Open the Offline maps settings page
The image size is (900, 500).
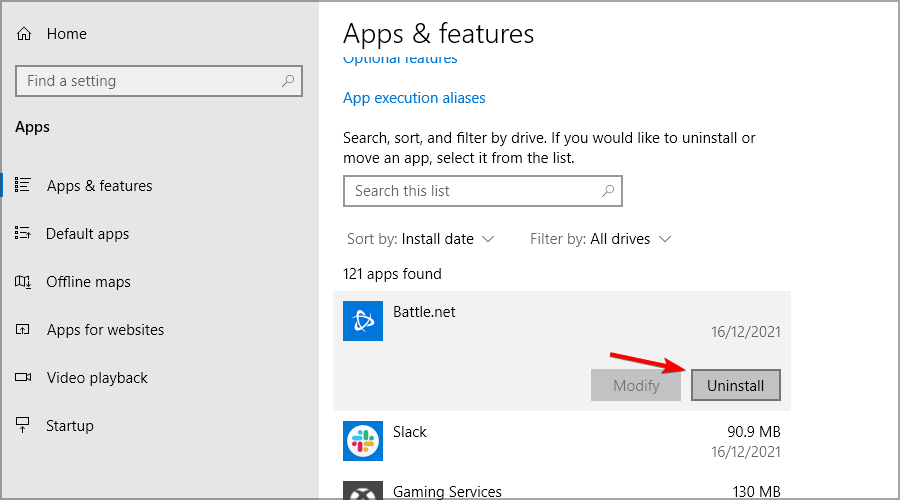click(x=88, y=282)
